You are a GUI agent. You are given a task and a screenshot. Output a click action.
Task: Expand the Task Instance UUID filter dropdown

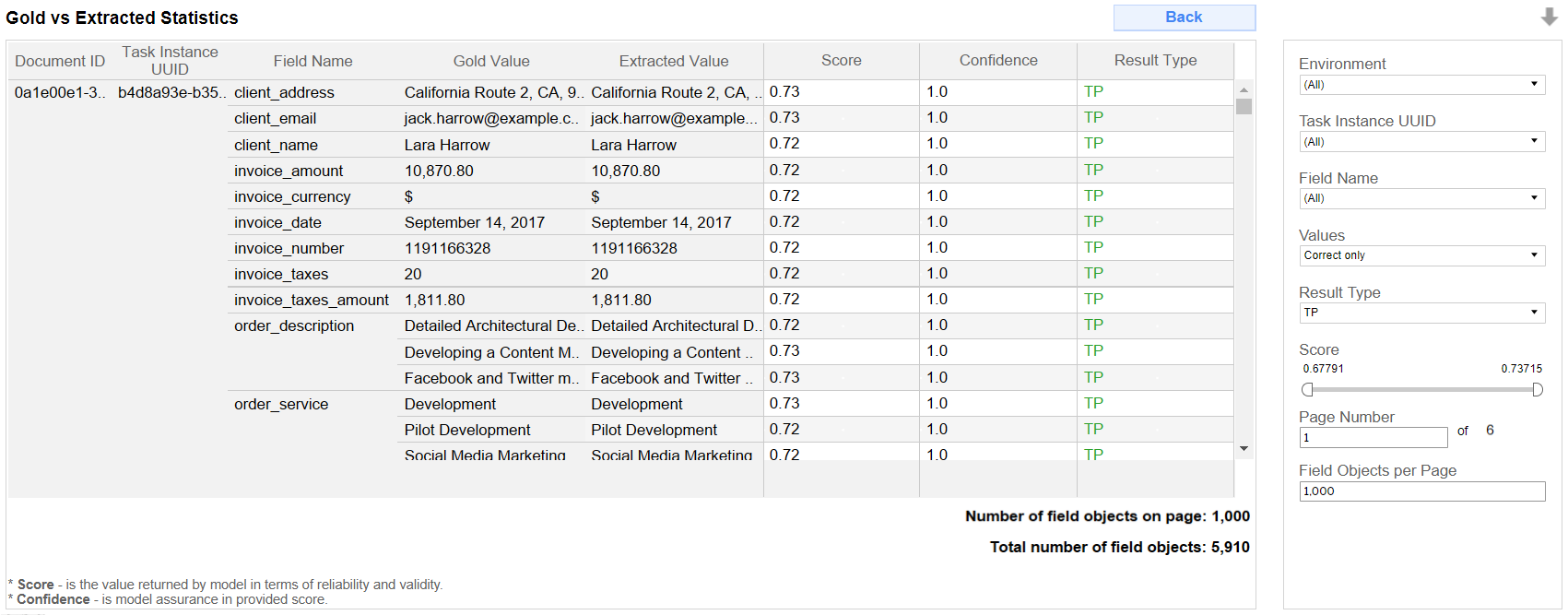1422,142
